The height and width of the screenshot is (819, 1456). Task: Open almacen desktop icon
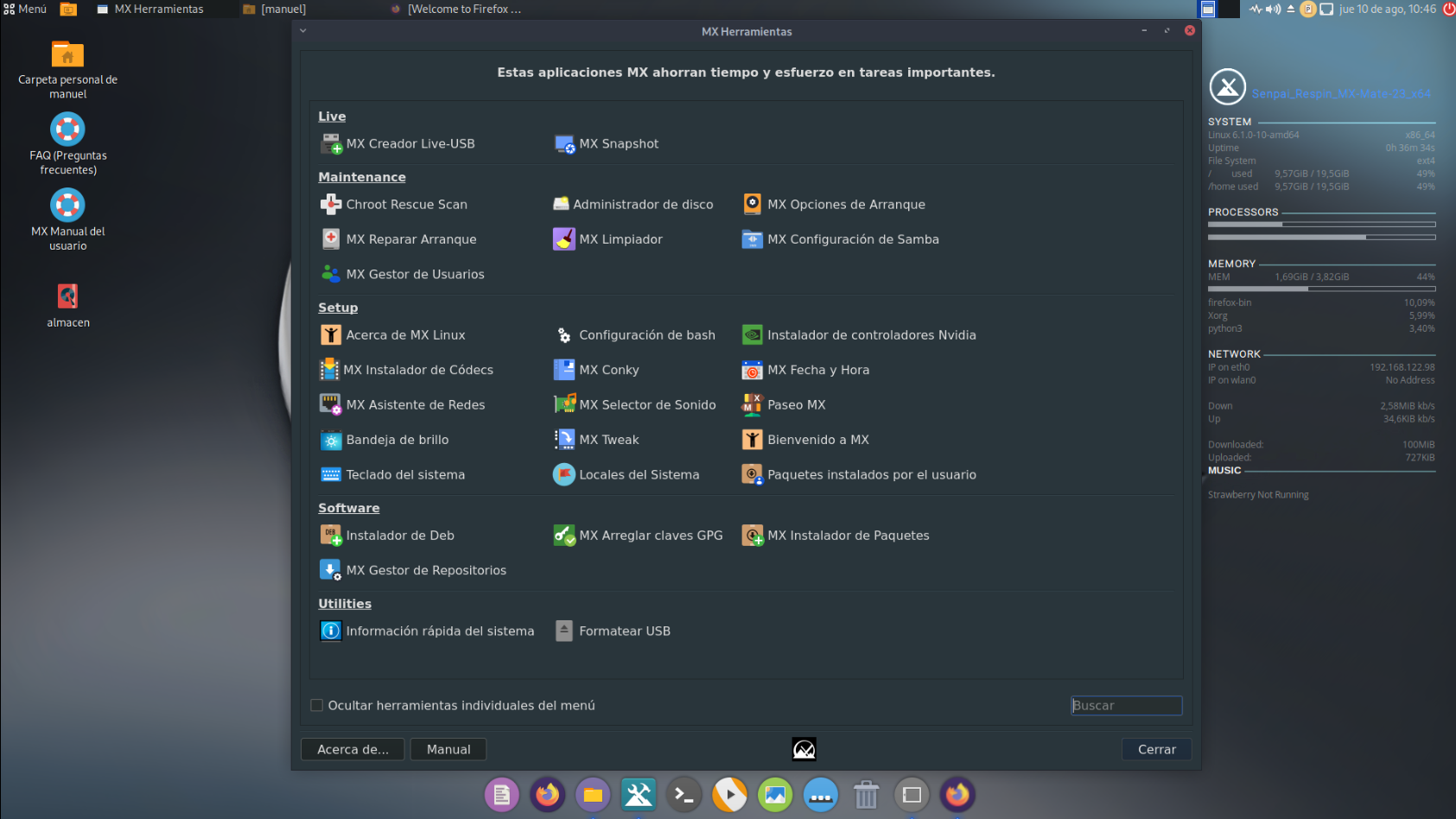click(x=67, y=306)
